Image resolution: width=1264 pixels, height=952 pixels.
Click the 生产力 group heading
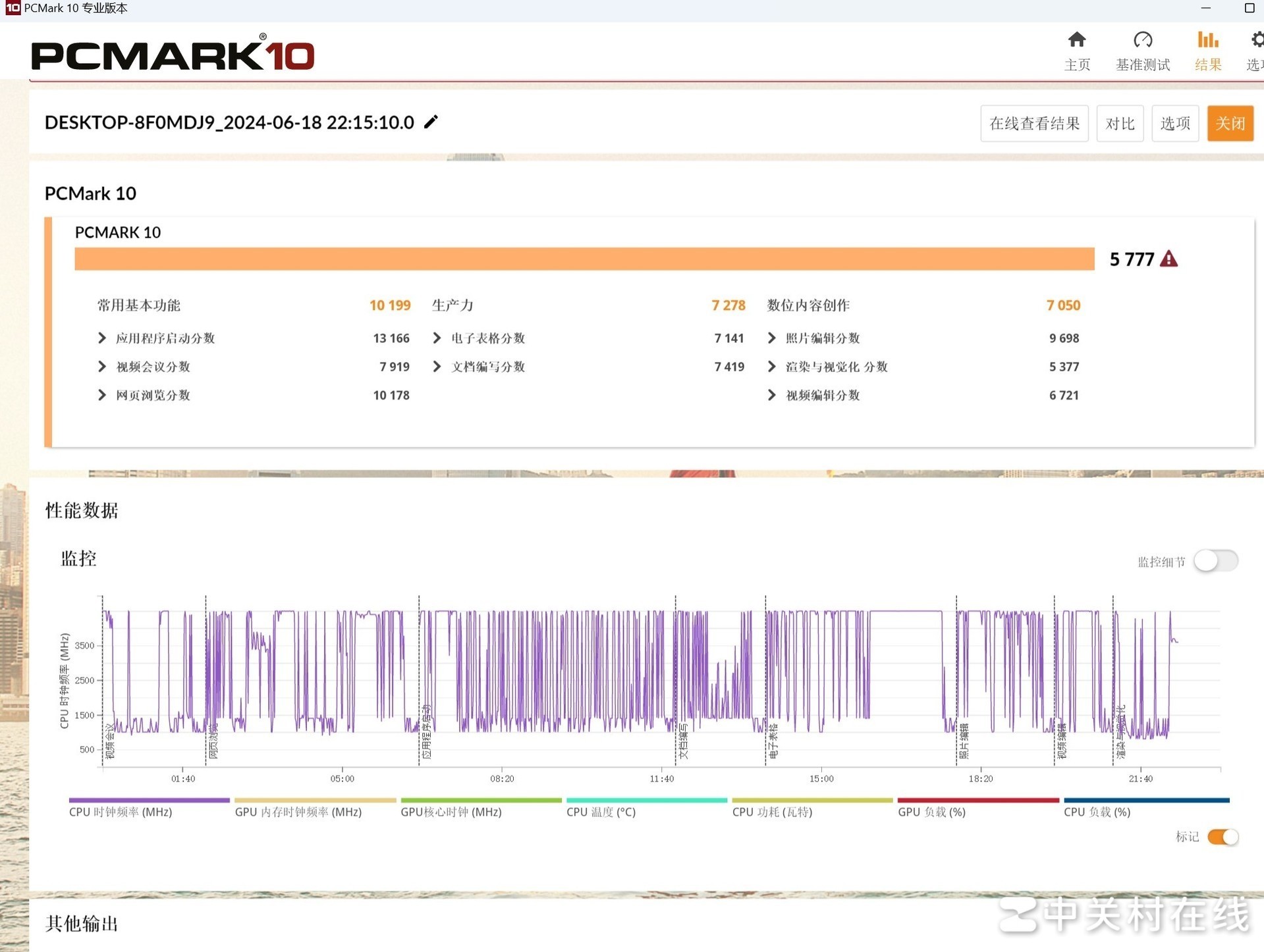453,305
